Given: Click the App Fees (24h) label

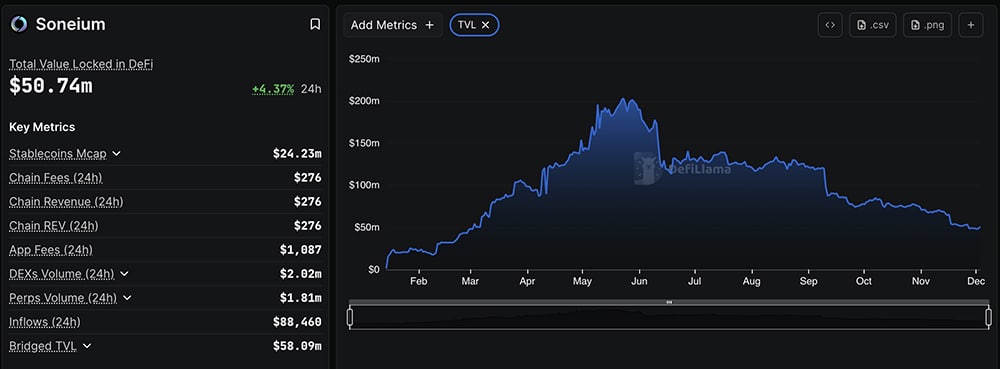Looking at the screenshot, I should [51, 250].
